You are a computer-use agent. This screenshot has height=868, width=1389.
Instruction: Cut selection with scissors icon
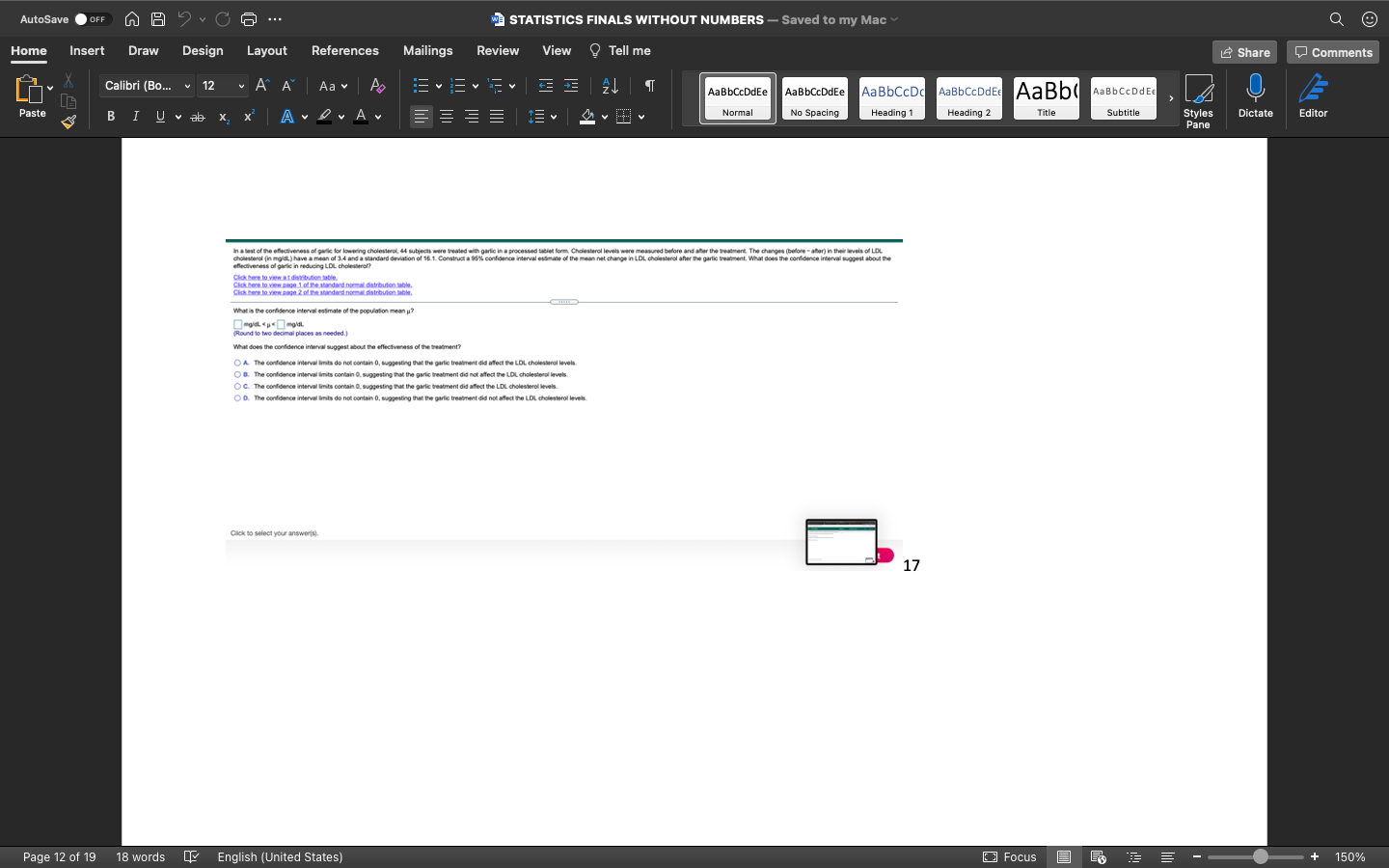pyautogui.click(x=68, y=80)
